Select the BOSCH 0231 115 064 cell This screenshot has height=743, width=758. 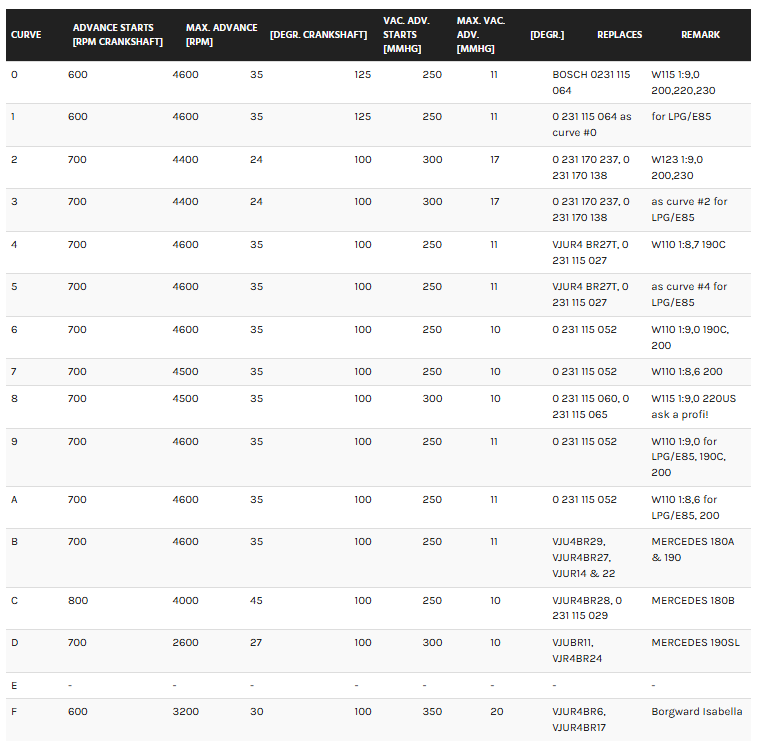[591, 83]
